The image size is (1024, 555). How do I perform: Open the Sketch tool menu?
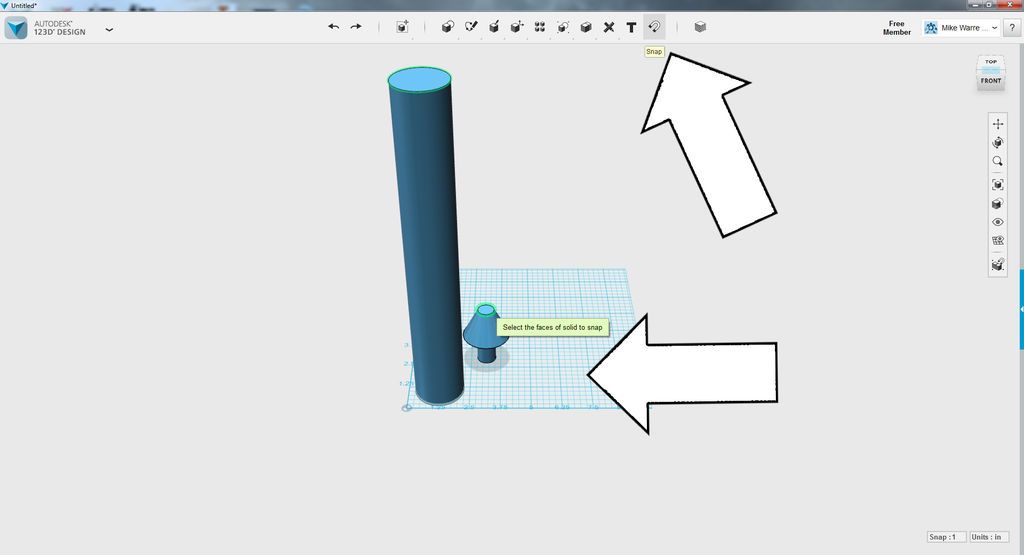[471, 27]
